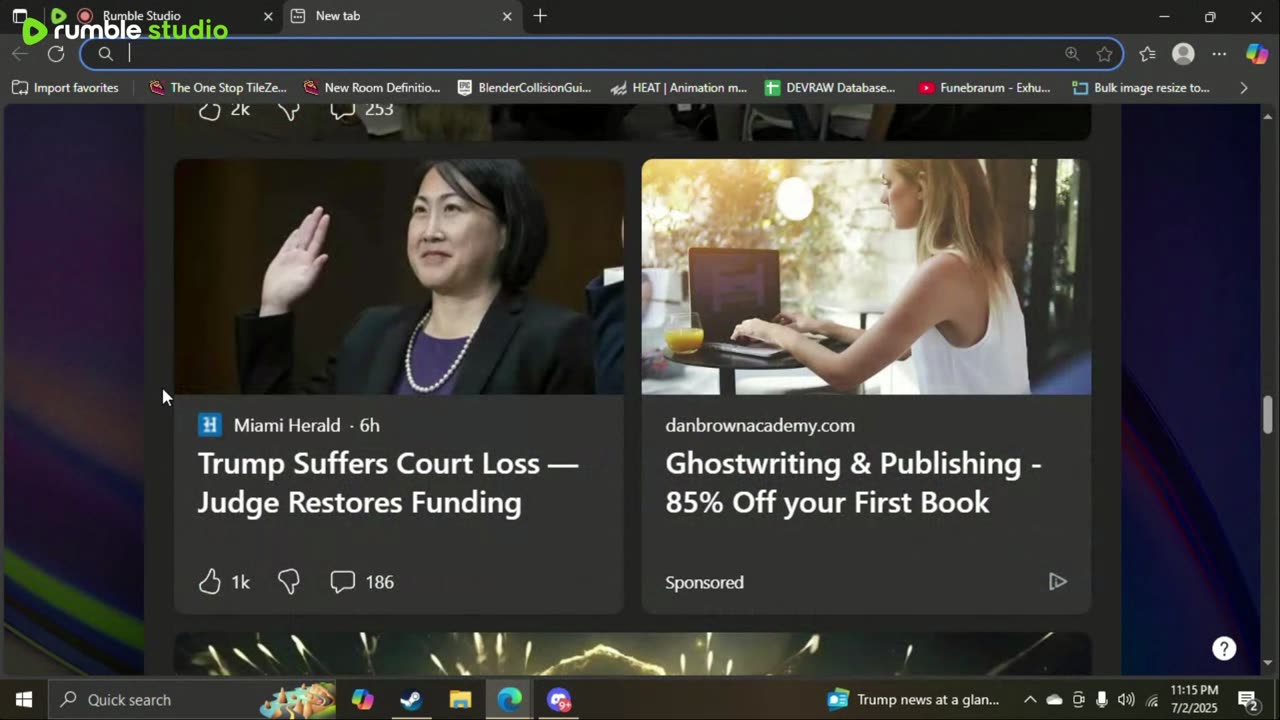1280x720 pixels.
Task: Open the ghostwriting ad image
Action: point(866,277)
